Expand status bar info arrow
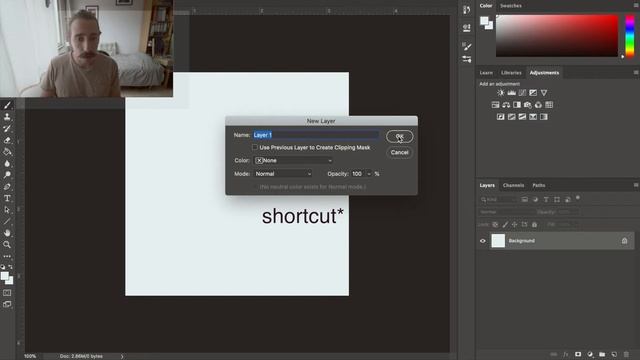 pyautogui.click(x=122, y=356)
